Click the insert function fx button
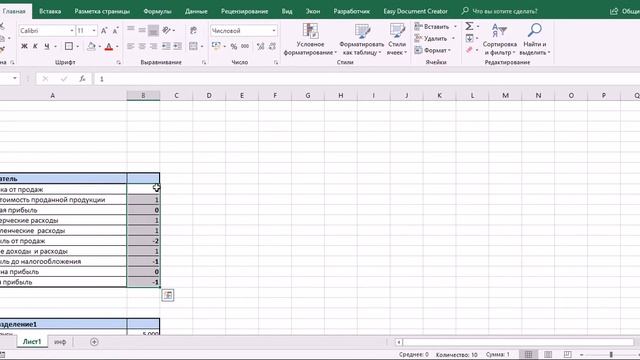The width and height of the screenshot is (640, 360). pos(82,78)
